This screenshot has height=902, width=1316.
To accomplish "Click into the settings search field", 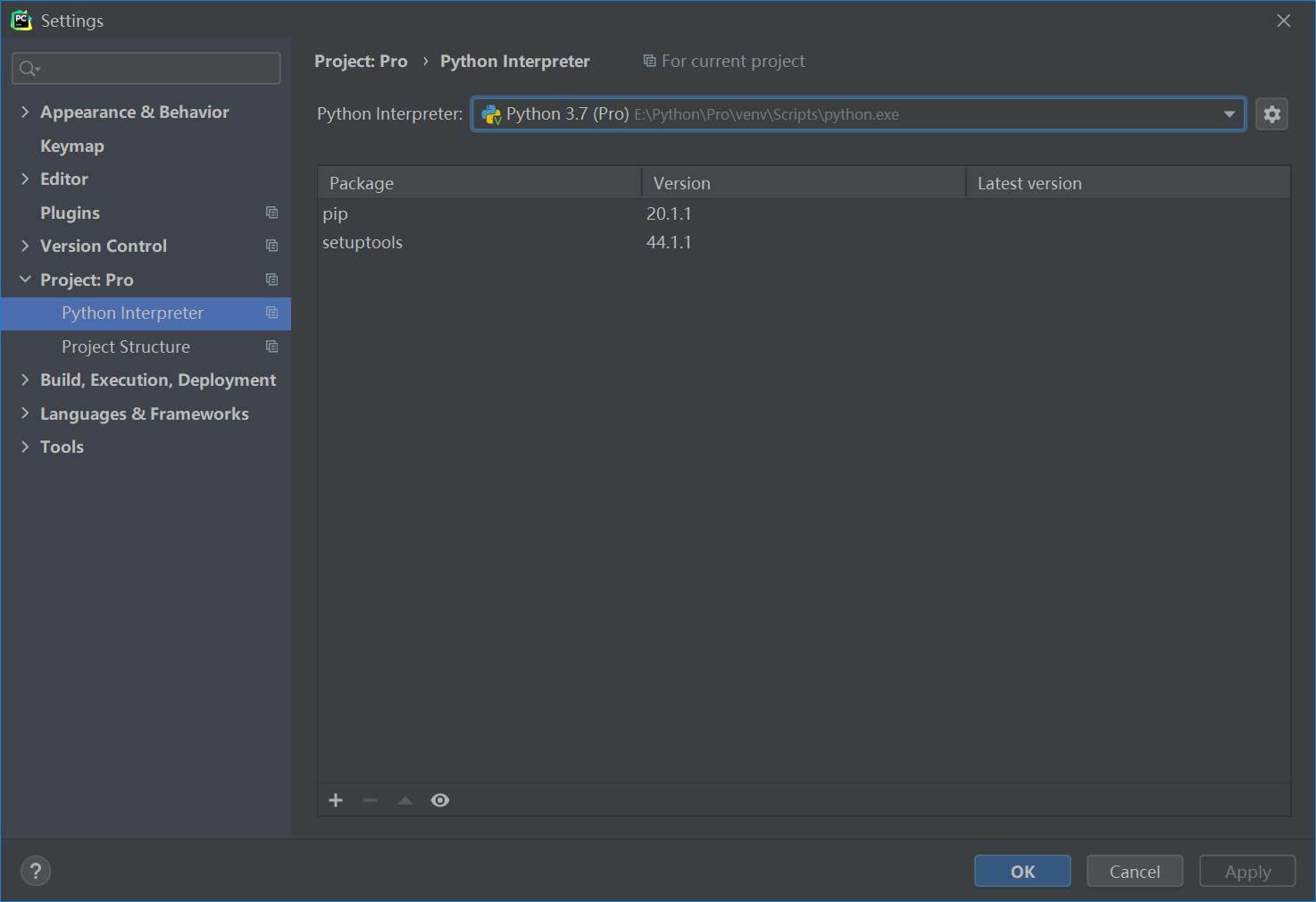I will coord(146,69).
